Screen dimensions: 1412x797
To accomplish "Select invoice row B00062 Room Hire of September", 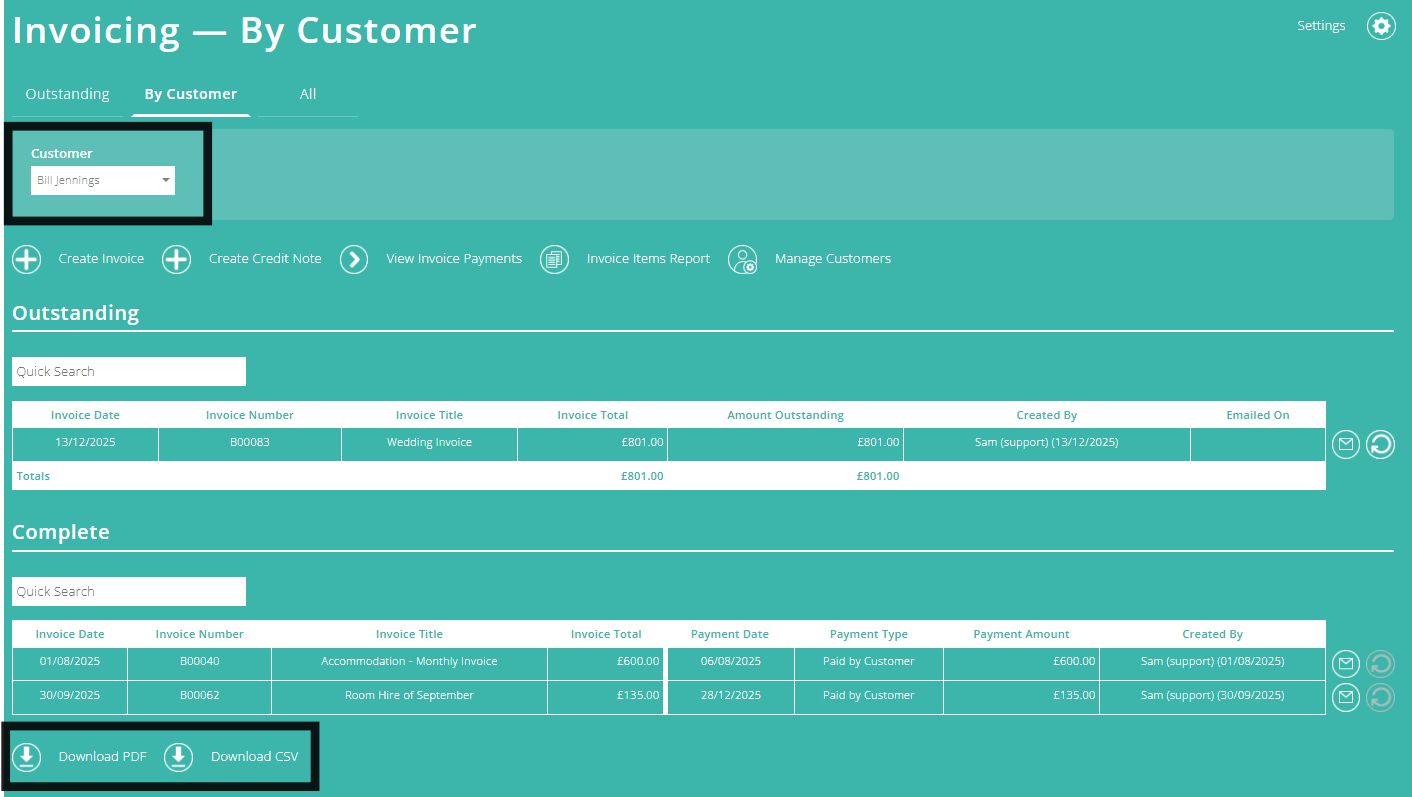I will coord(409,695).
